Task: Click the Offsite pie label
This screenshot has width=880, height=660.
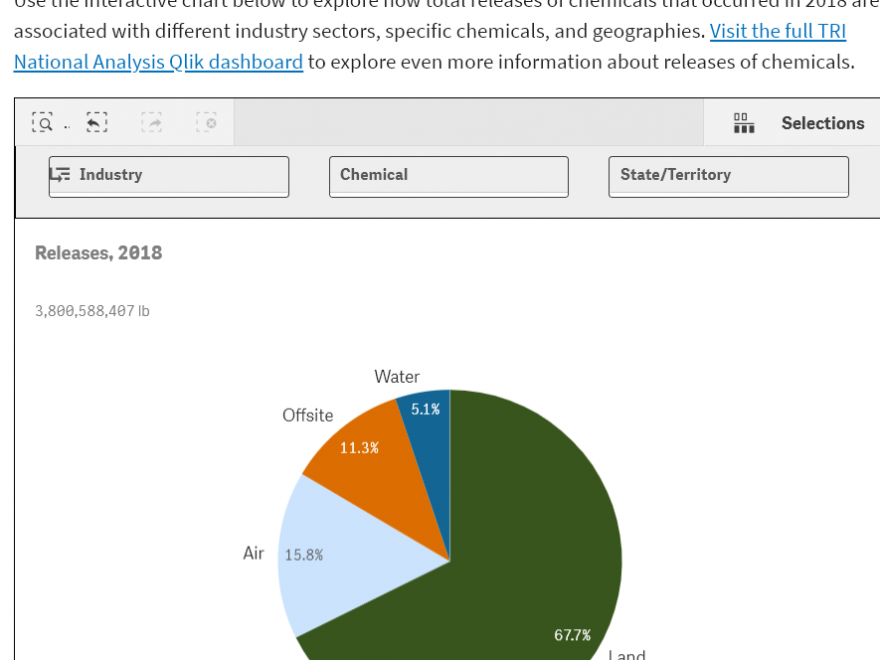Action: click(308, 415)
